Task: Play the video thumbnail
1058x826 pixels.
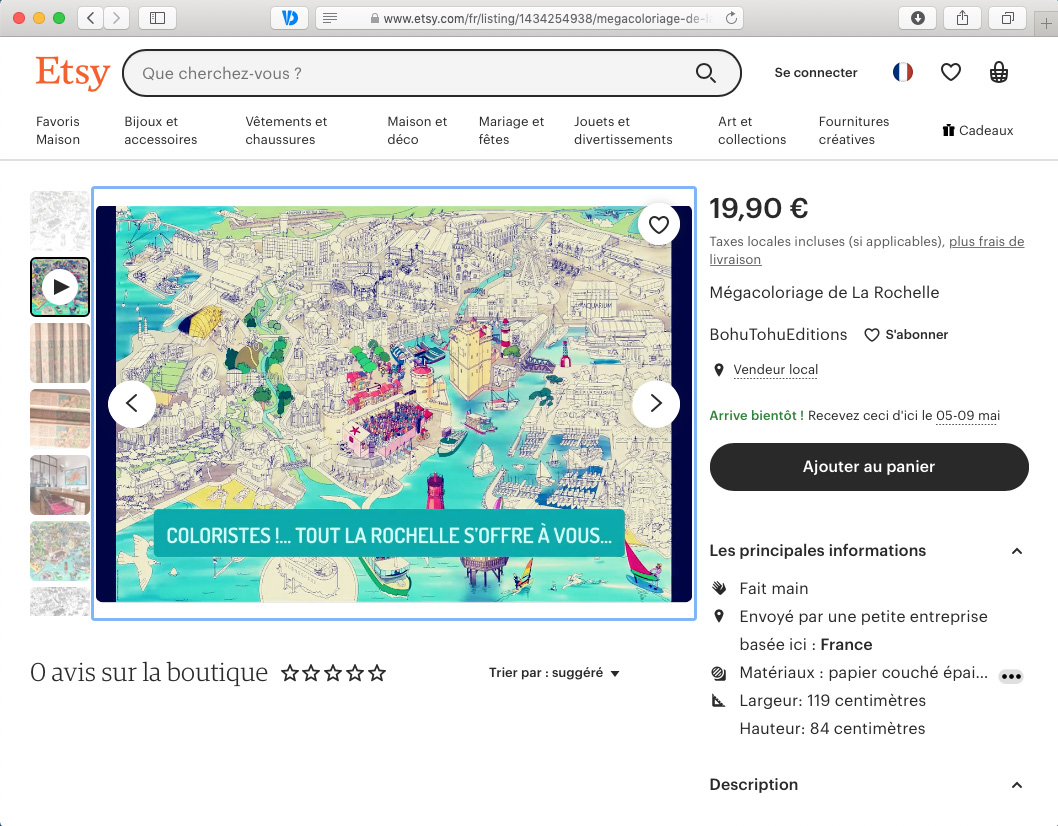Action: click(60, 287)
